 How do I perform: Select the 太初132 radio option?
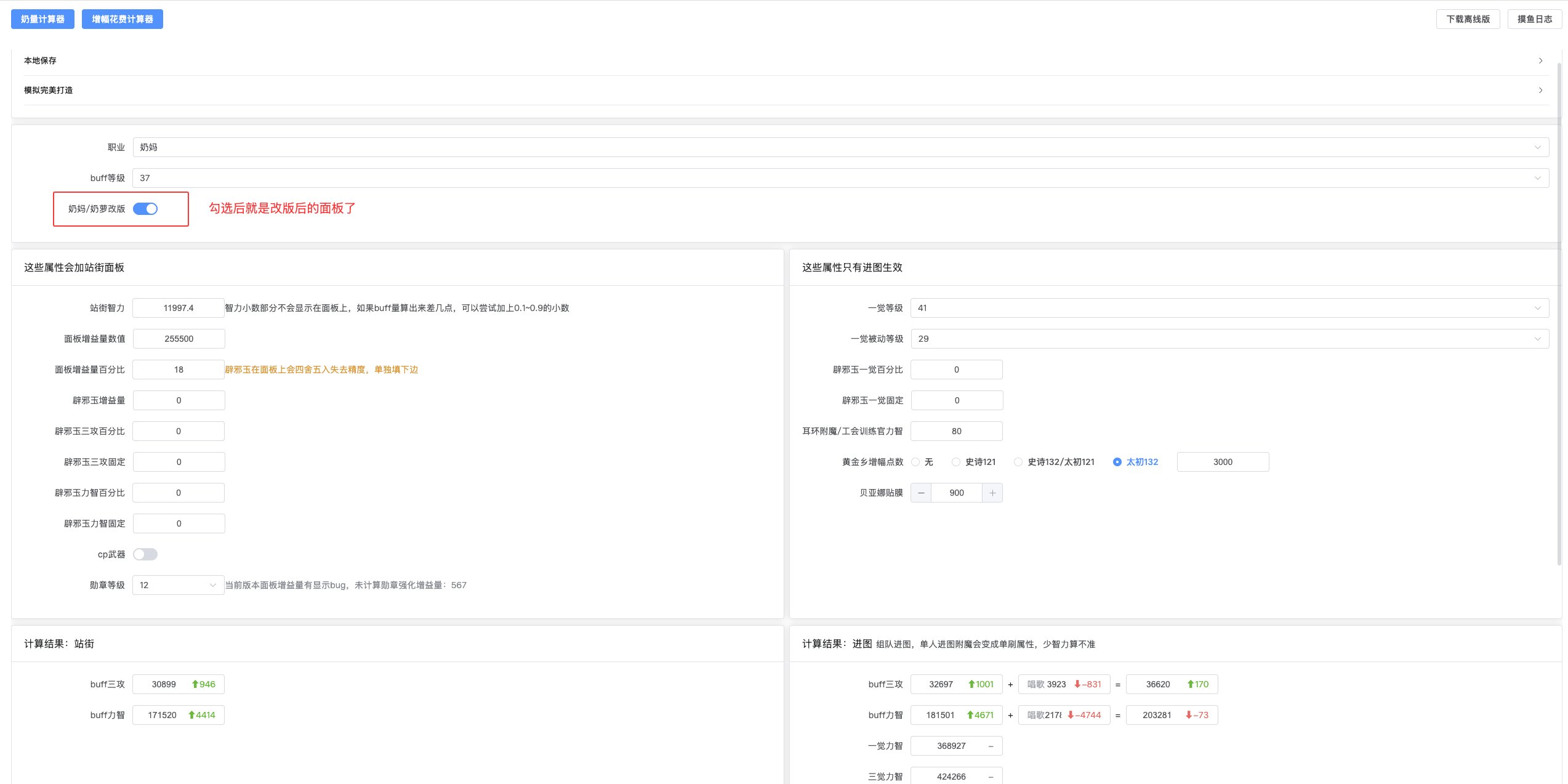[1117, 461]
